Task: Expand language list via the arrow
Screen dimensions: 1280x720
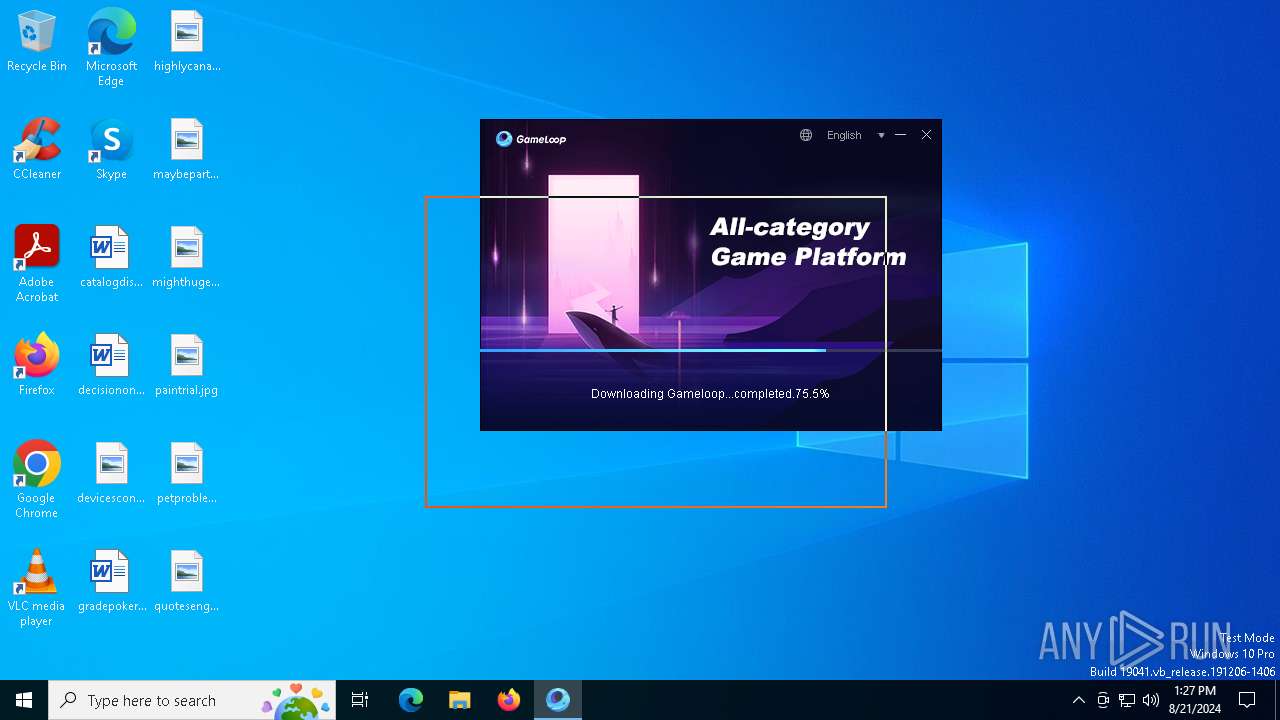Action: coord(881,135)
